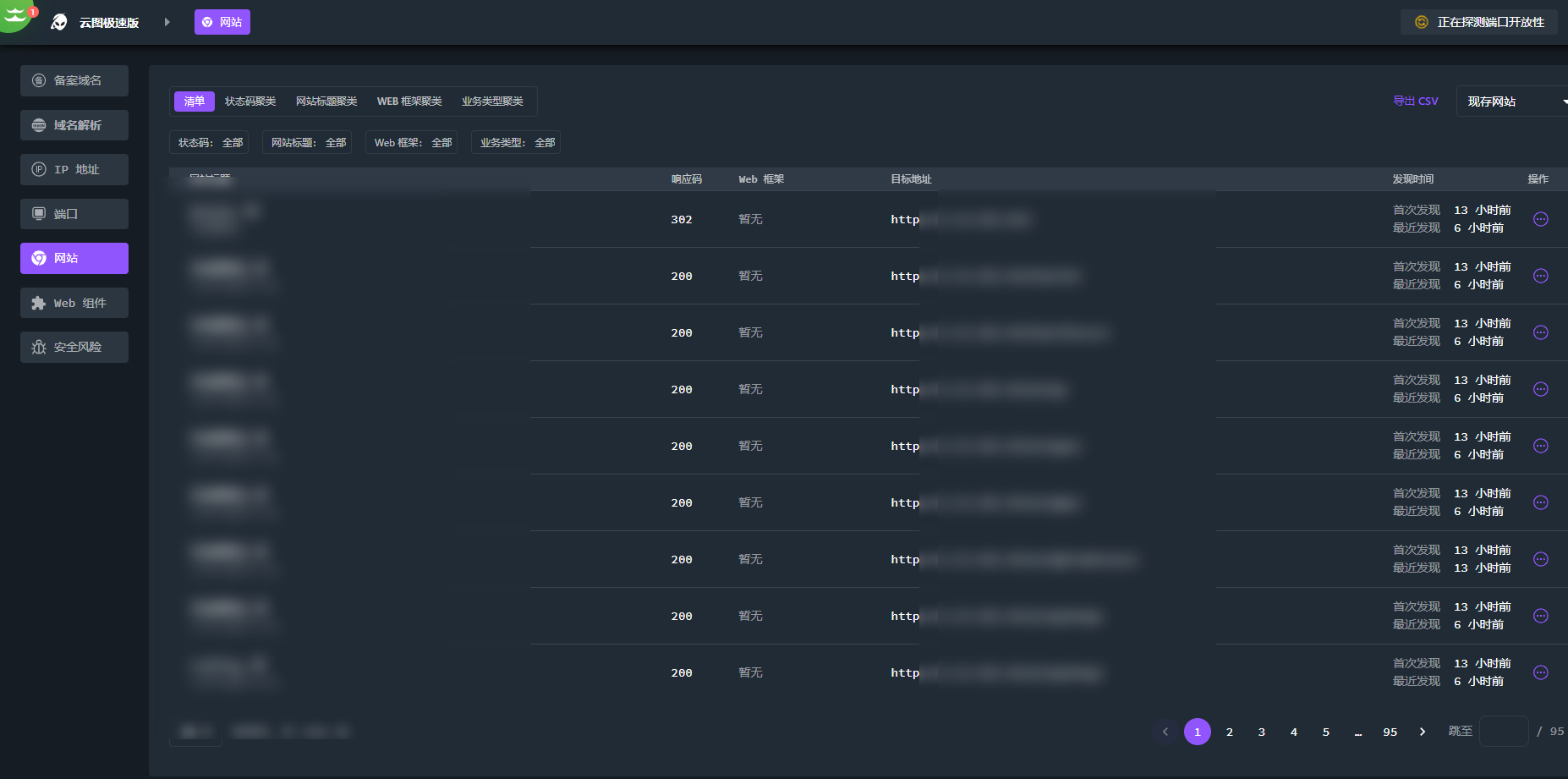Jump to last page 95
Screen dimensions: 1568x779
point(1390,732)
